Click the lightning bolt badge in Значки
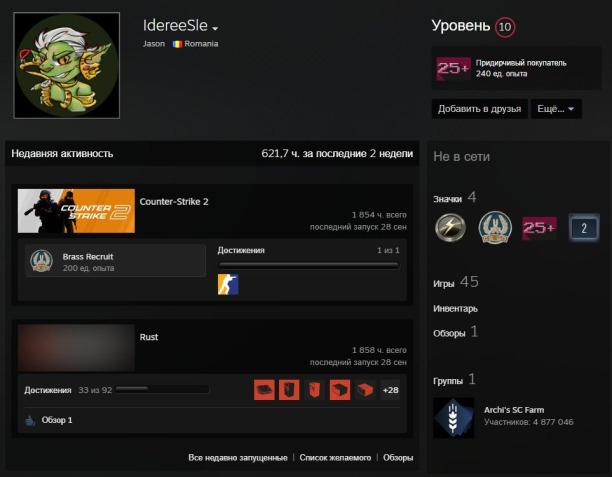This screenshot has height=477, width=612. pyautogui.click(x=450, y=228)
